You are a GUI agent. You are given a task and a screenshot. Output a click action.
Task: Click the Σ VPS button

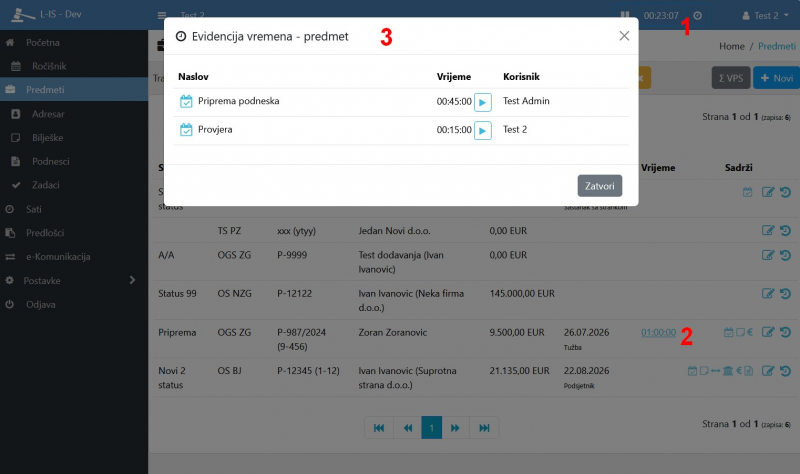coord(731,78)
